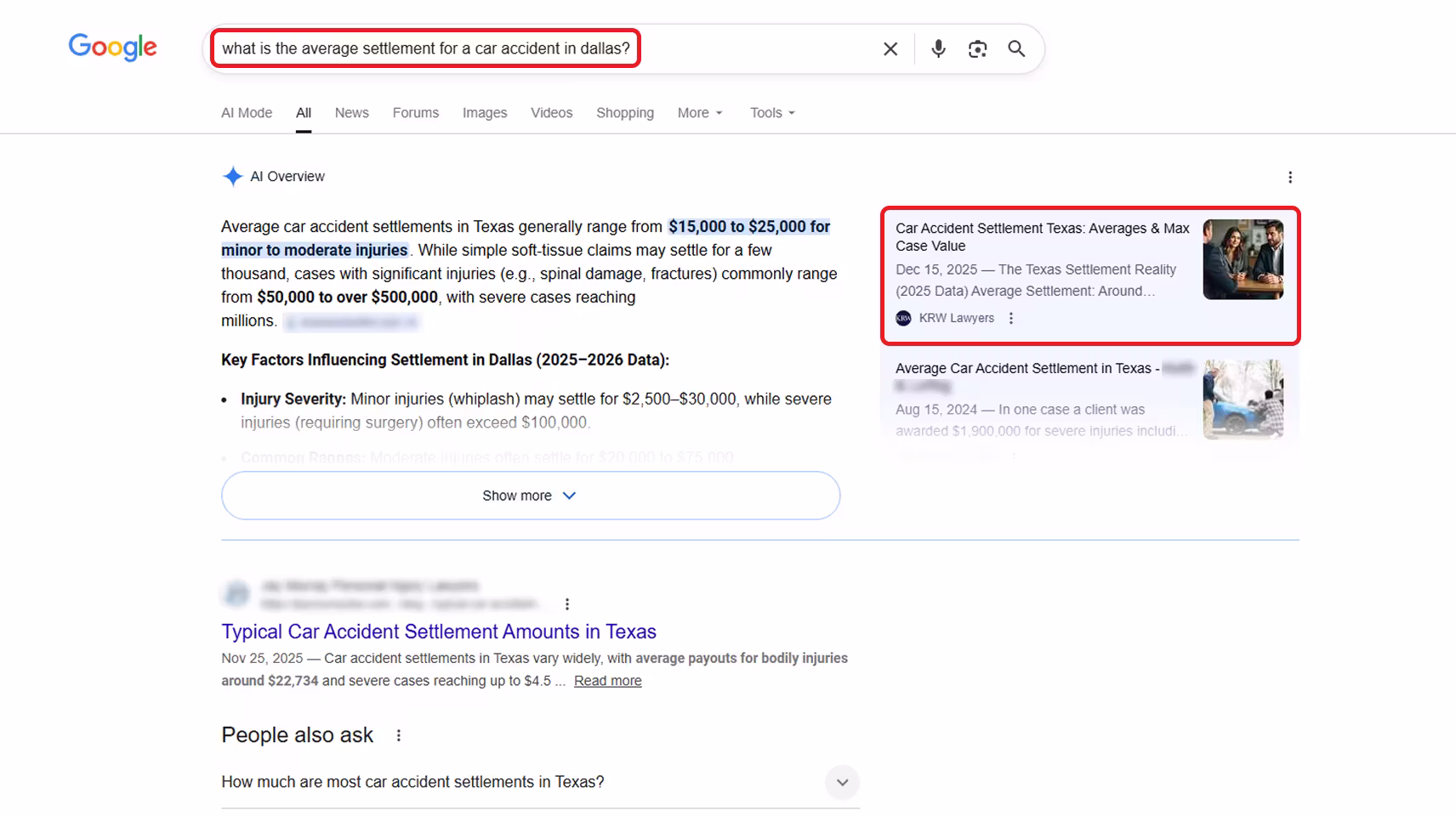Expand AI Overview with Show more
Screen dimensions: 1456x816
pos(531,496)
